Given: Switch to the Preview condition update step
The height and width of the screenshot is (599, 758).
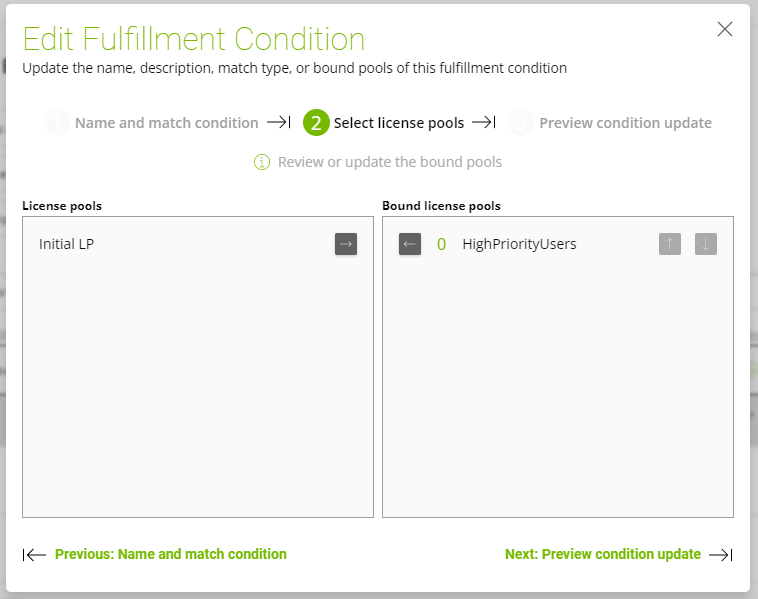Looking at the screenshot, I should click(625, 123).
